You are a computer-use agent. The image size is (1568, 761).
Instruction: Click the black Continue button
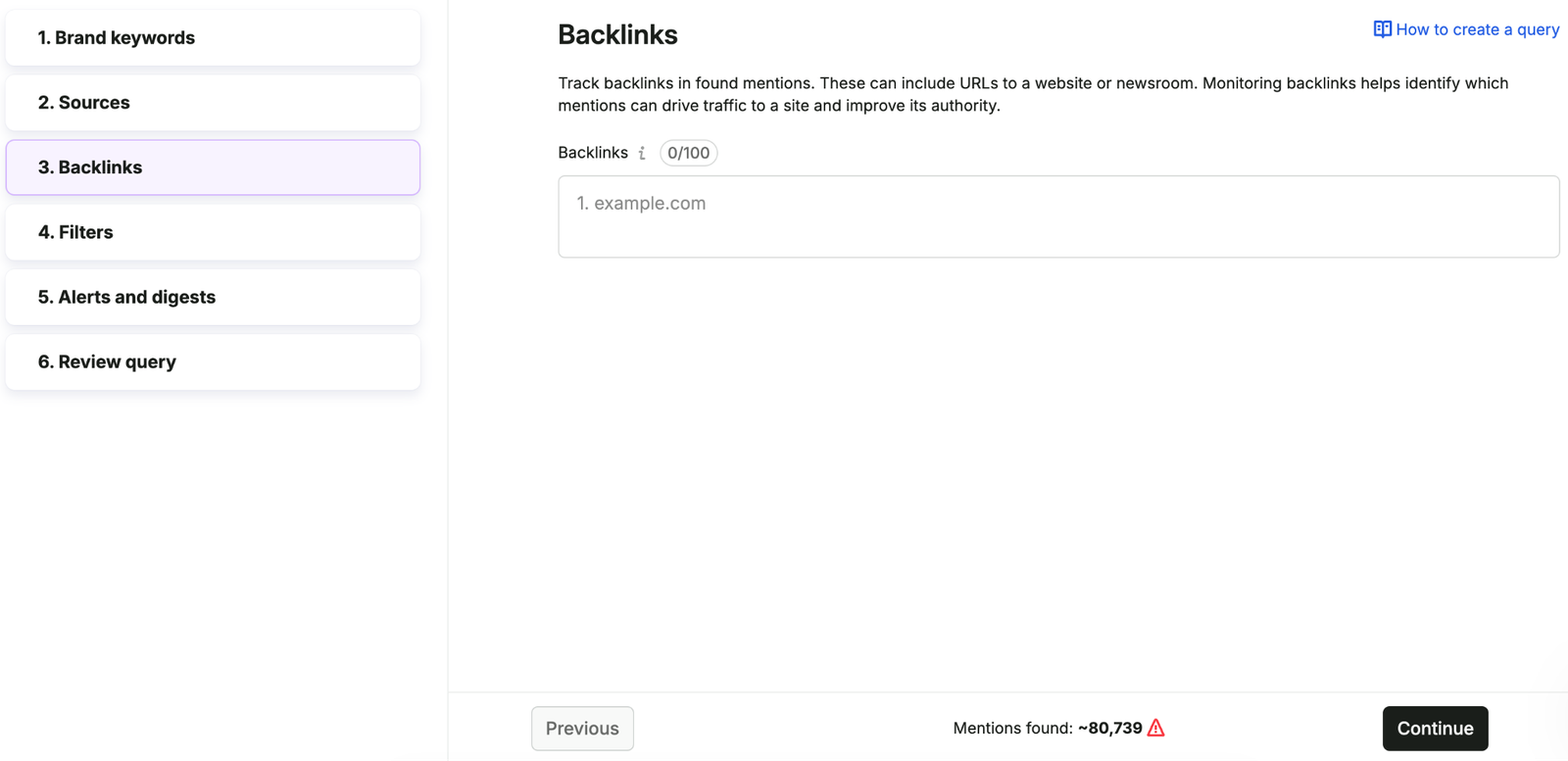click(1435, 729)
